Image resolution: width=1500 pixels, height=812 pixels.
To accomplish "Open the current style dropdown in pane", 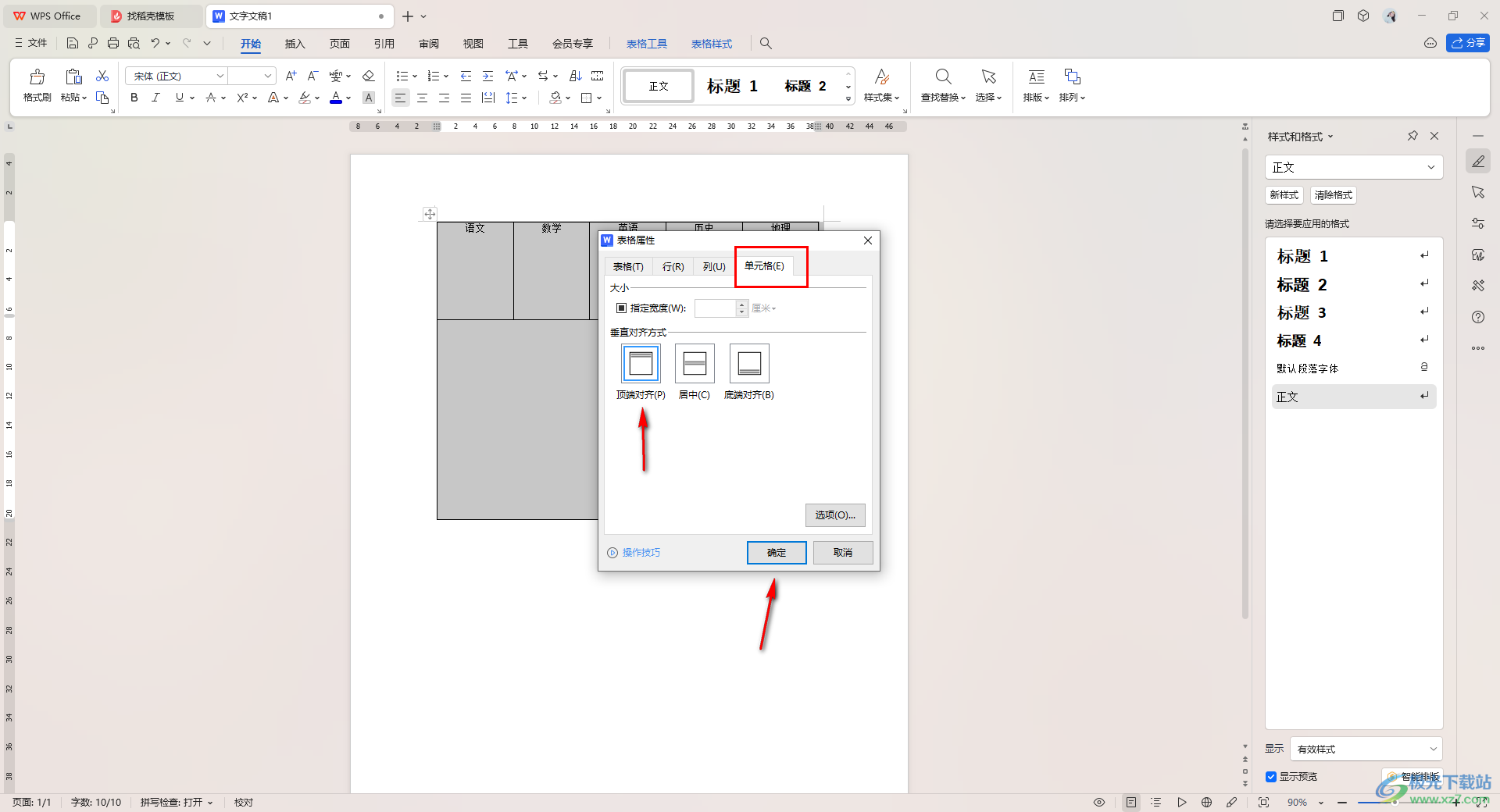I will point(1431,167).
